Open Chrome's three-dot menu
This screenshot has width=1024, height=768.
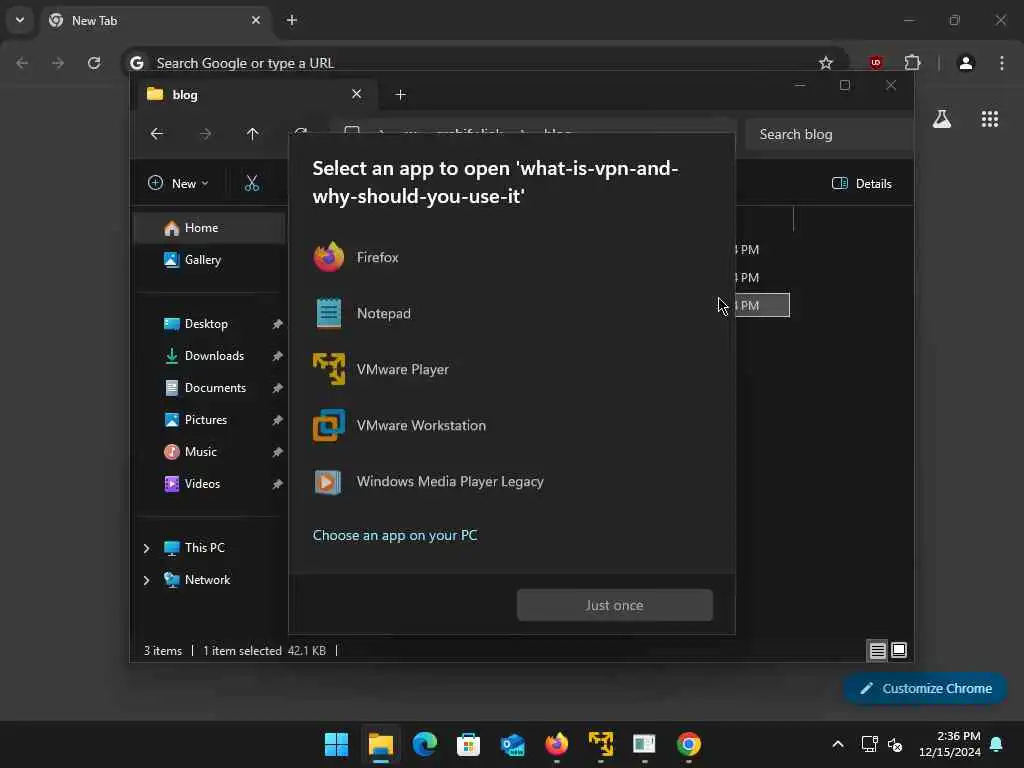1002,63
